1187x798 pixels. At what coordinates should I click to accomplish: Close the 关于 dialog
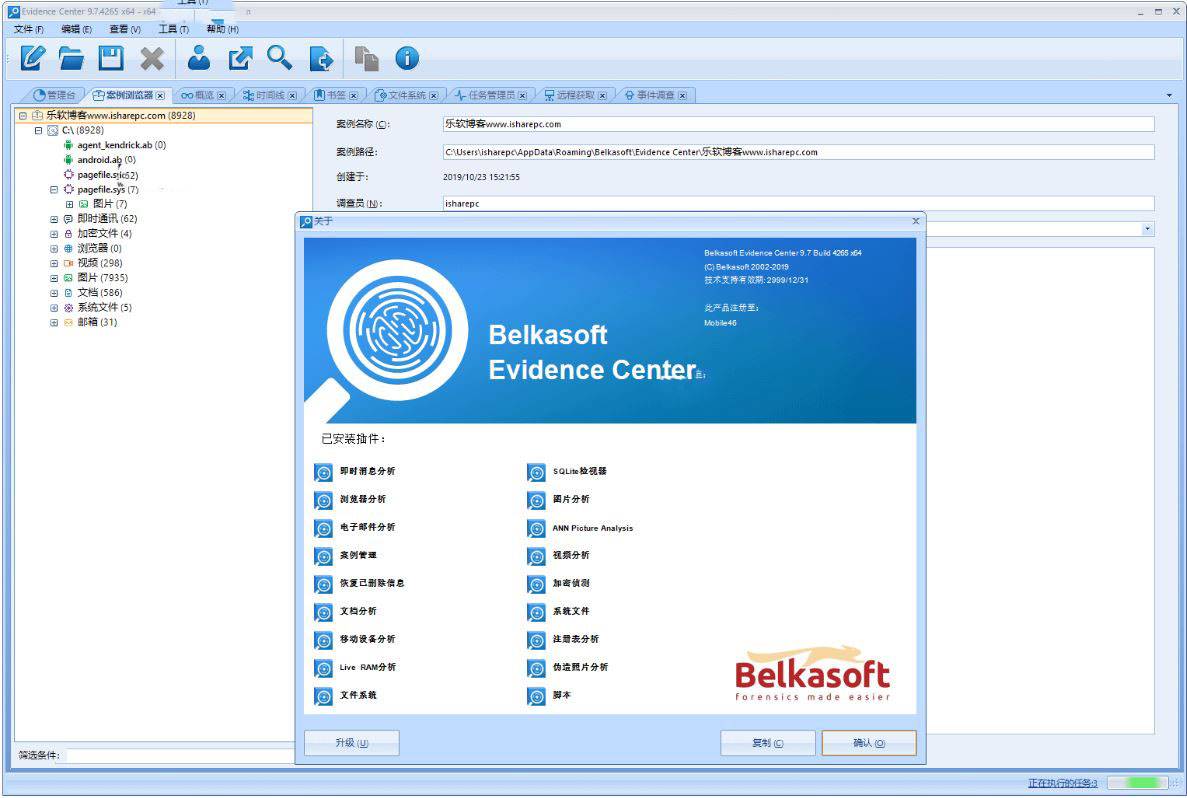click(915, 221)
